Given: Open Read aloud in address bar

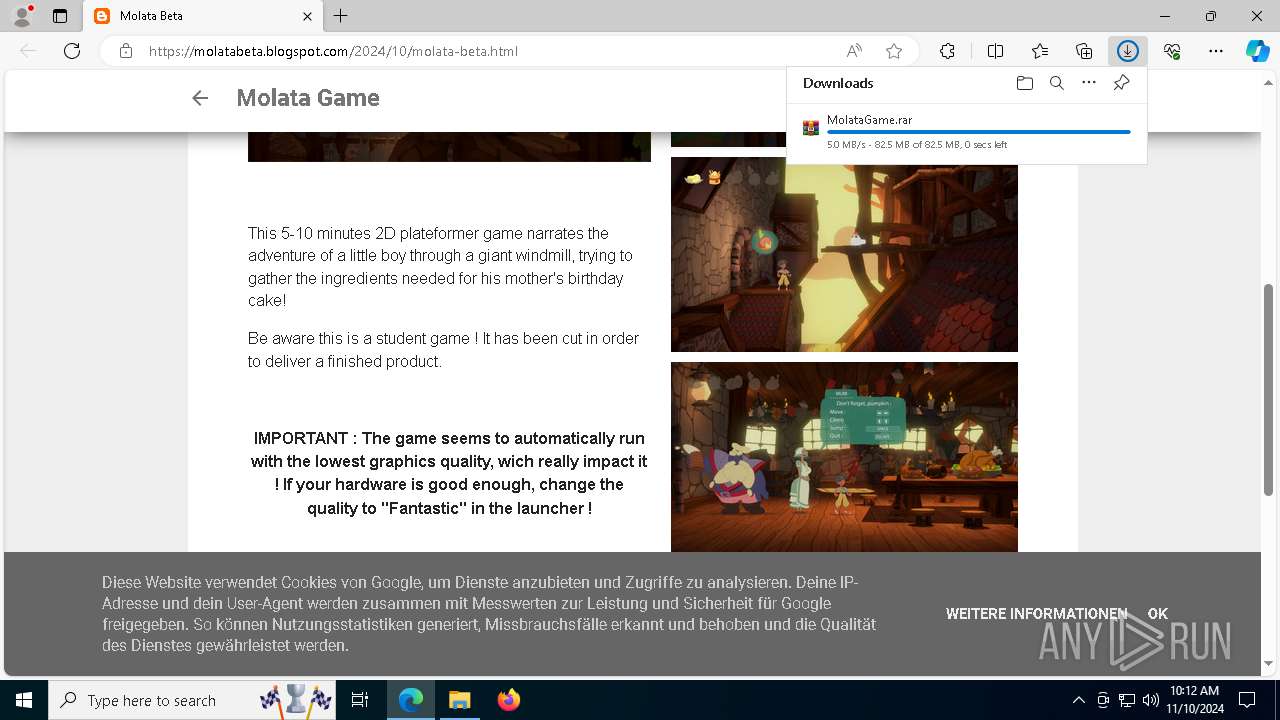Looking at the screenshot, I should [x=854, y=51].
